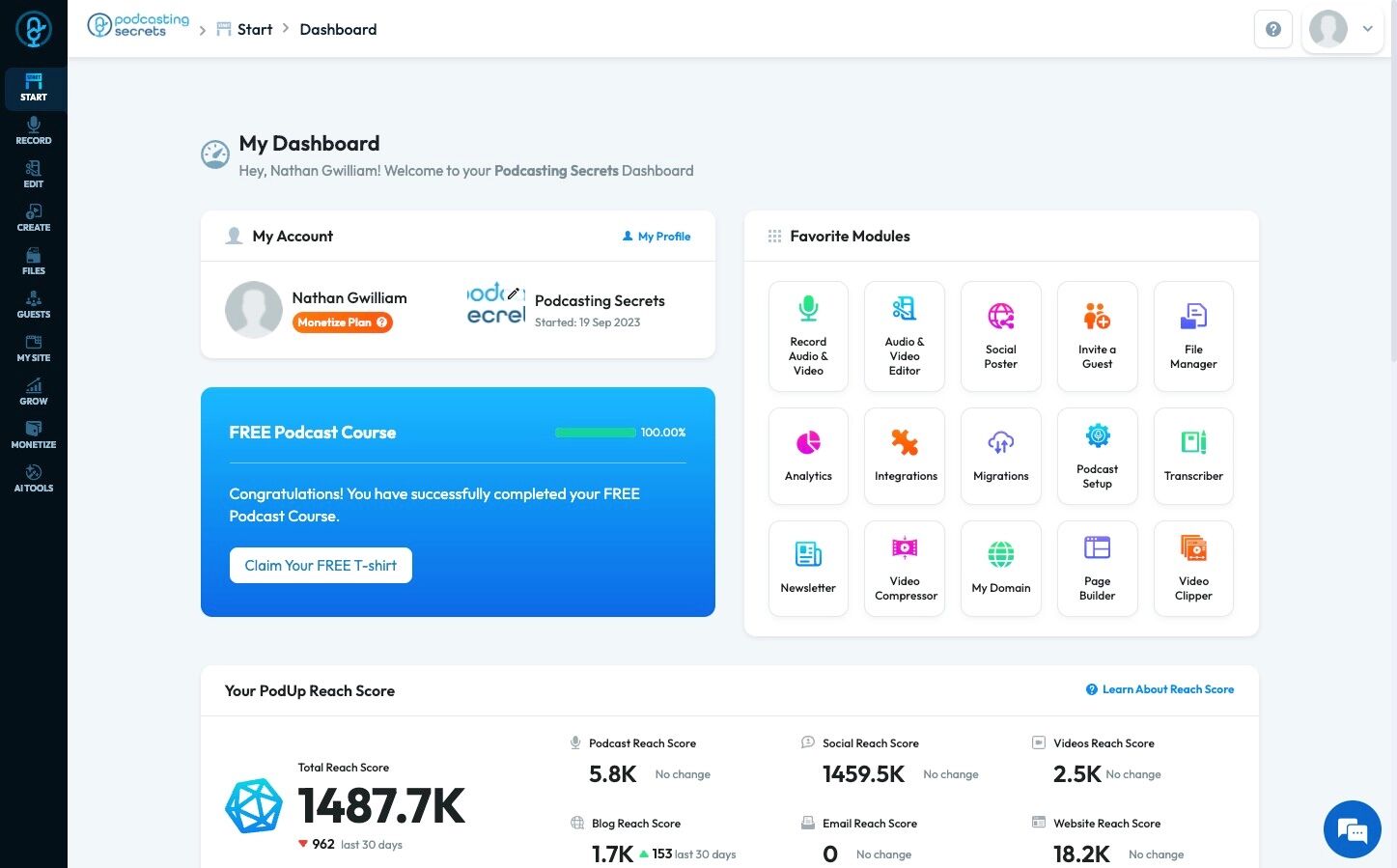
Task: Launch the Transcriber module
Action: (x=1193, y=456)
